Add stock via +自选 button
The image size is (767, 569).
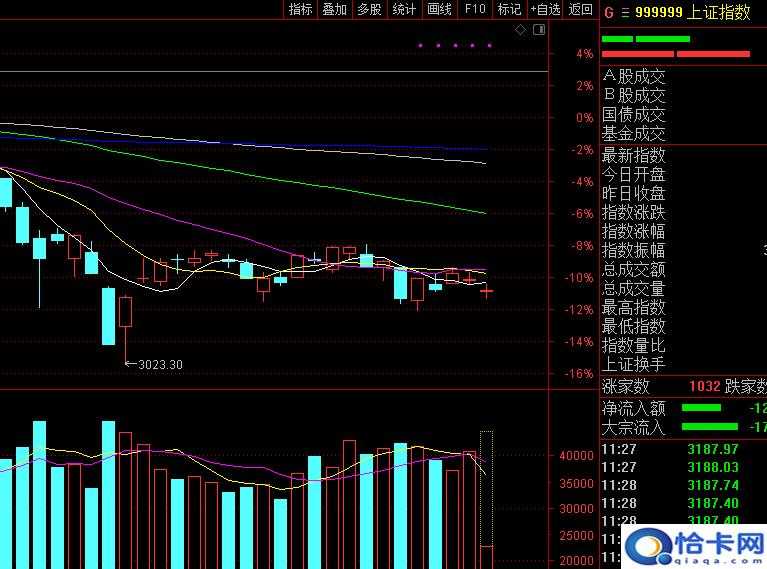545,9
